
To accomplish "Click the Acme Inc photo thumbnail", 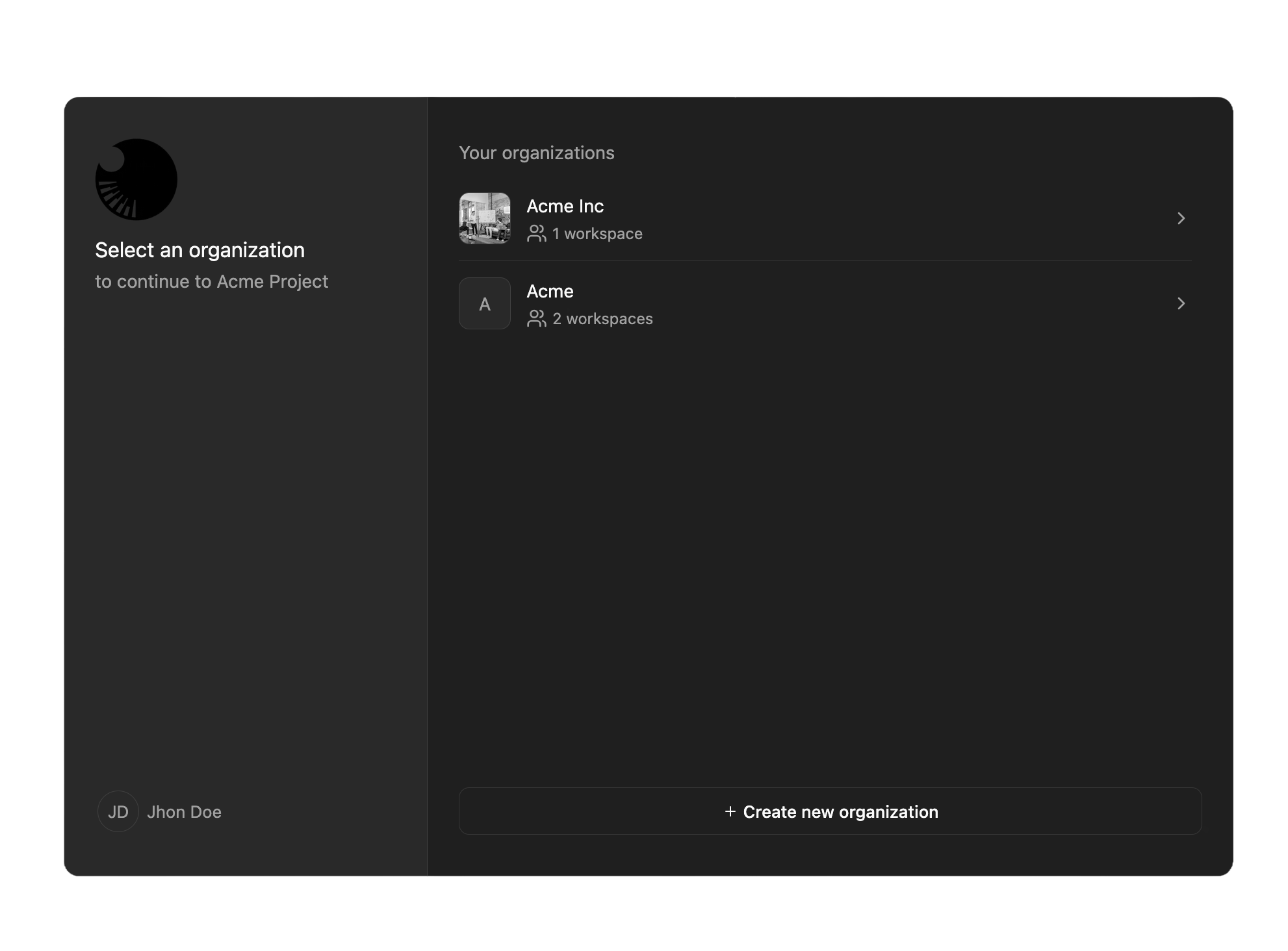I will [485, 218].
